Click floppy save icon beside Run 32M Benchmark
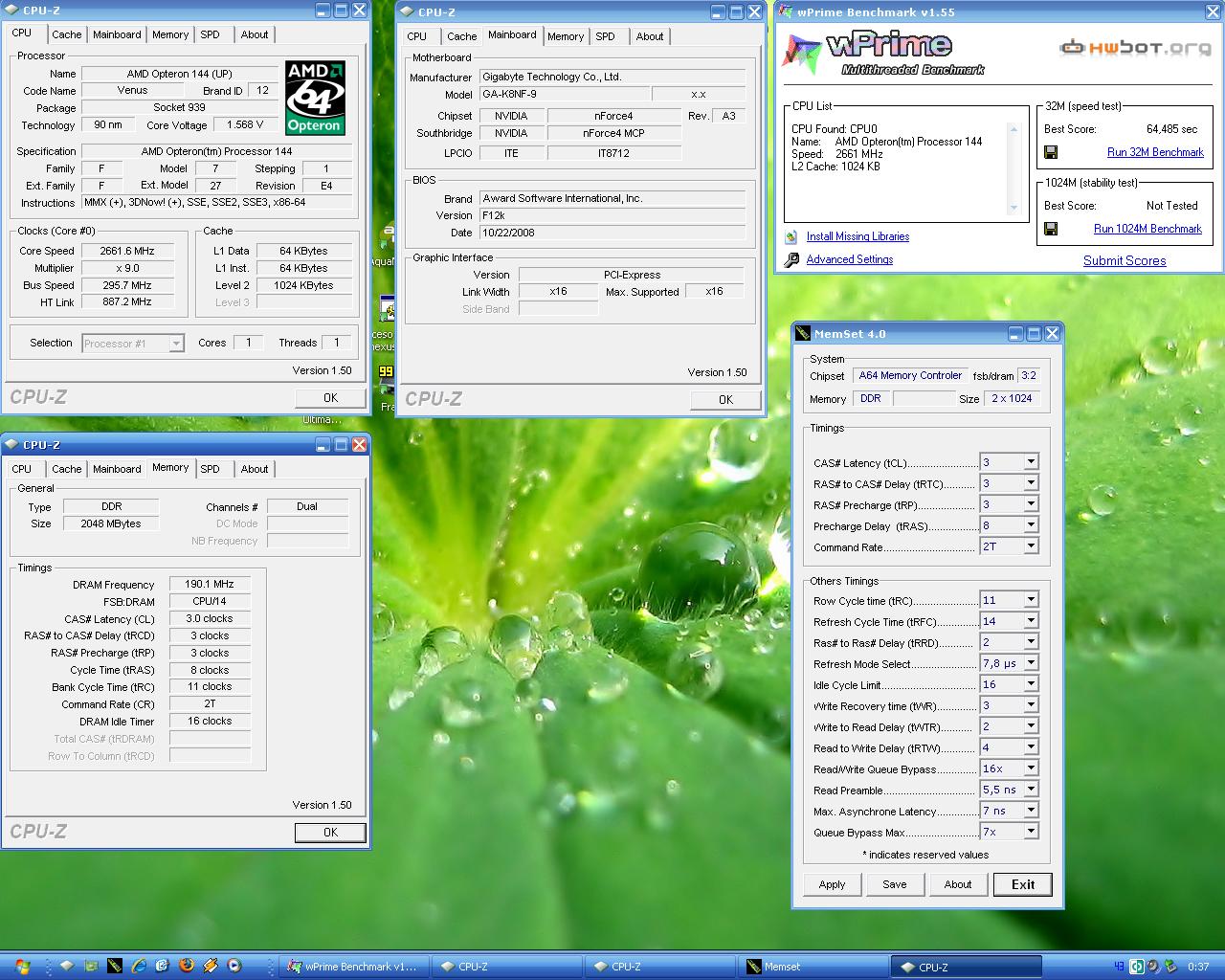Viewport: 1225px width, 980px height. [x=1050, y=152]
